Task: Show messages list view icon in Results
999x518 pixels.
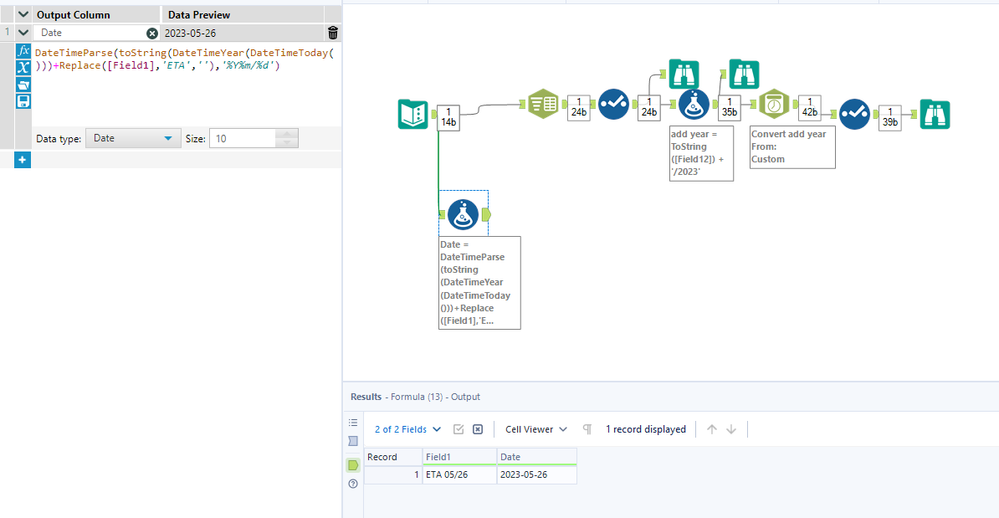Action: (353, 423)
